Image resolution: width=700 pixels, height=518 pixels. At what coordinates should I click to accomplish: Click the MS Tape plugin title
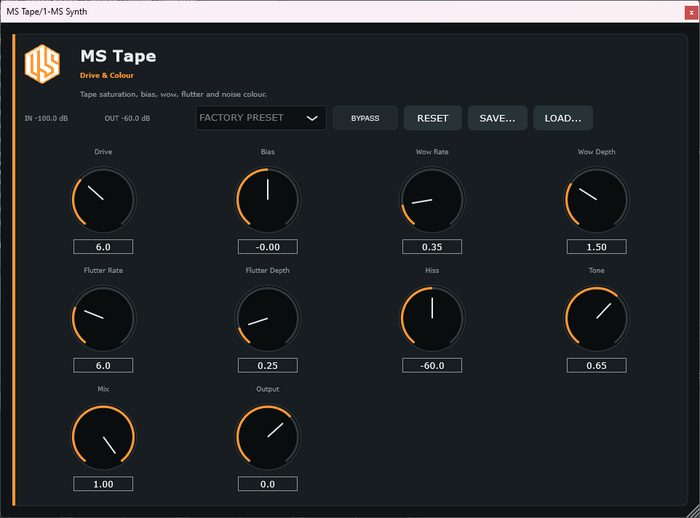(x=118, y=56)
